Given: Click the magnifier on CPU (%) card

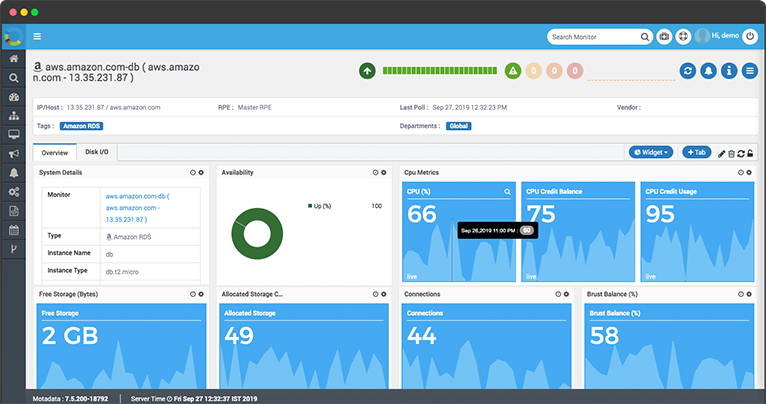Looking at the screenshot, I should pos(508,191).
